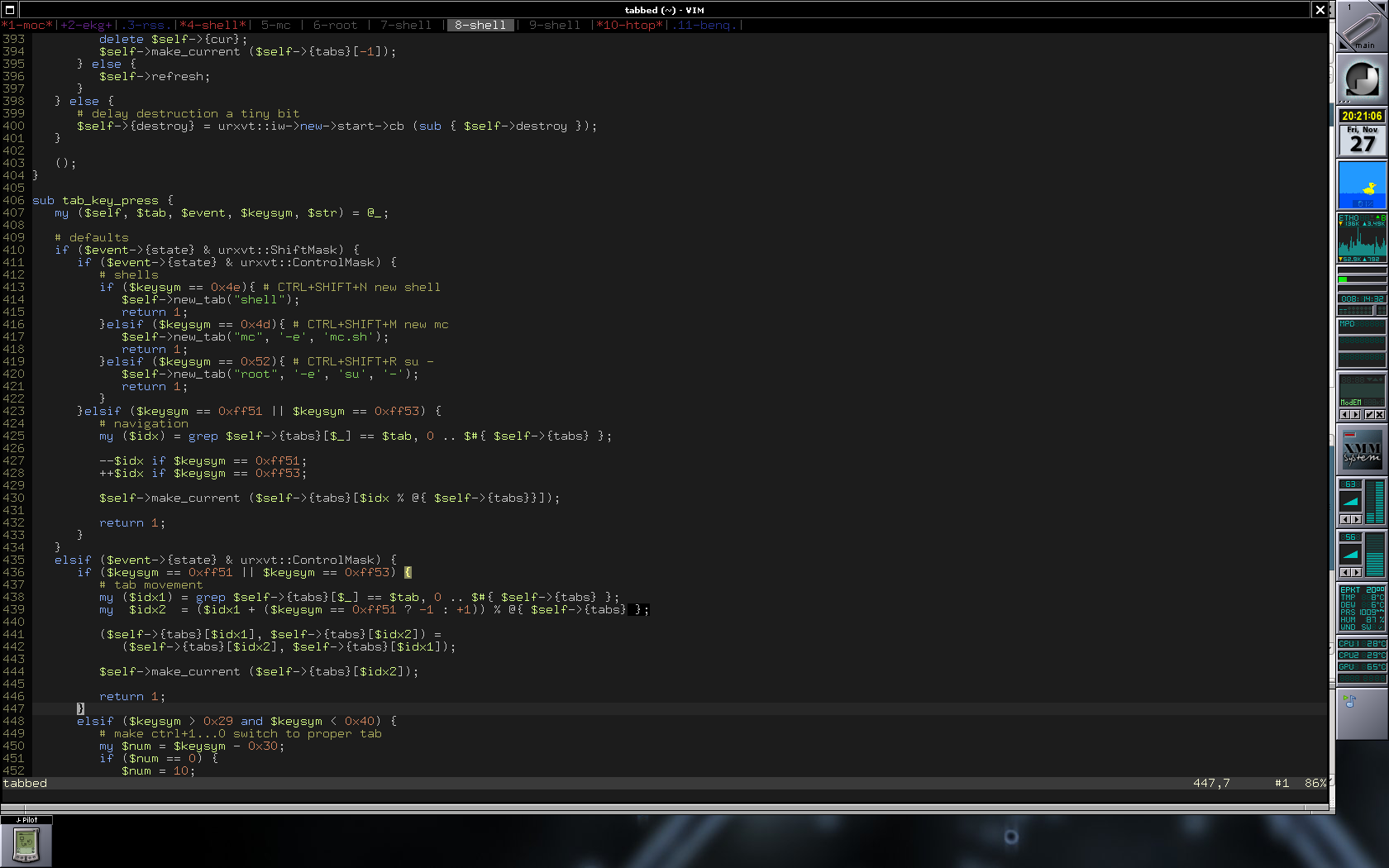
Task: Click the highlighted brace on line 436
Action: coord(408,572)
